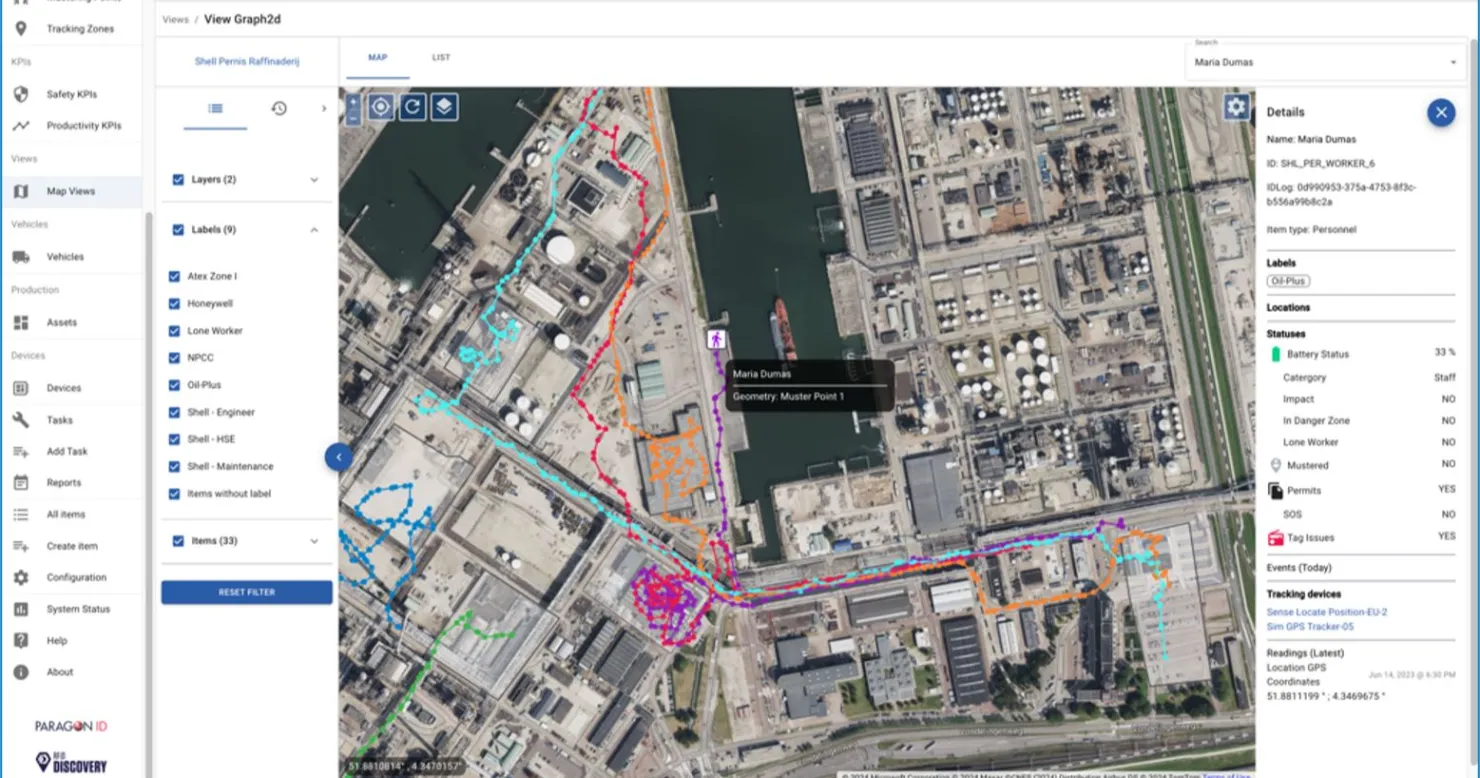
Task: Open map settings gear icon
Action: pos(1236,107)
